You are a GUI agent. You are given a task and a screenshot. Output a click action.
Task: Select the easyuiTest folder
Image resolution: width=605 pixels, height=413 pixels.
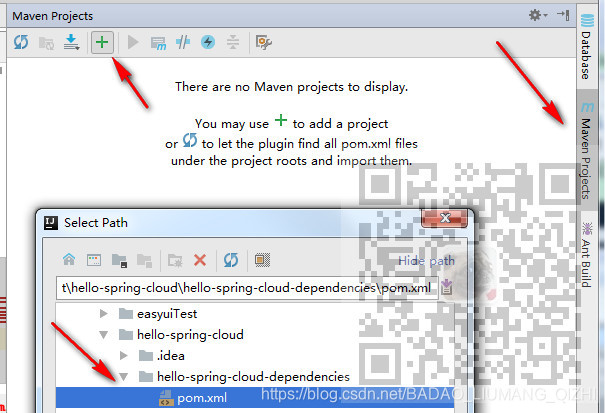(167, 314)
